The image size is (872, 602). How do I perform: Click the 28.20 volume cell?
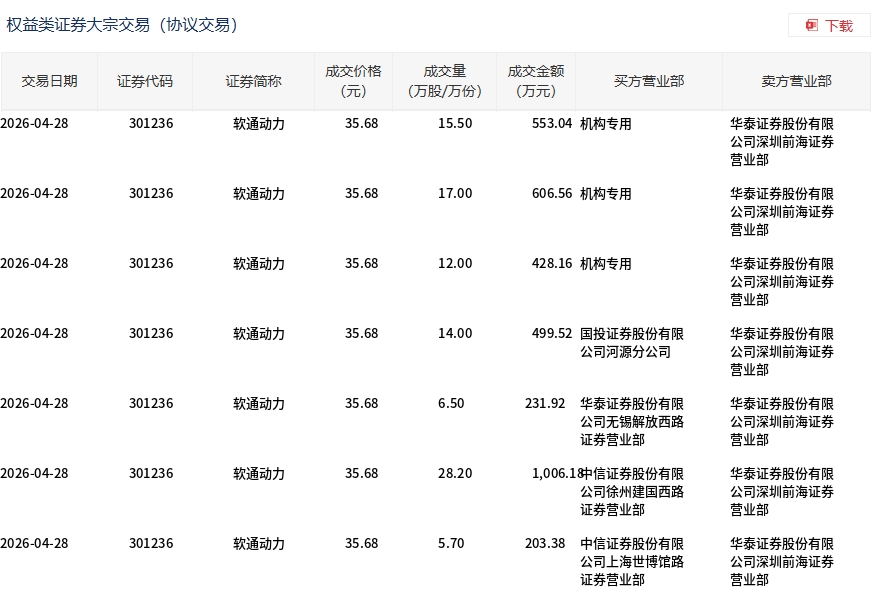[455, 473]
